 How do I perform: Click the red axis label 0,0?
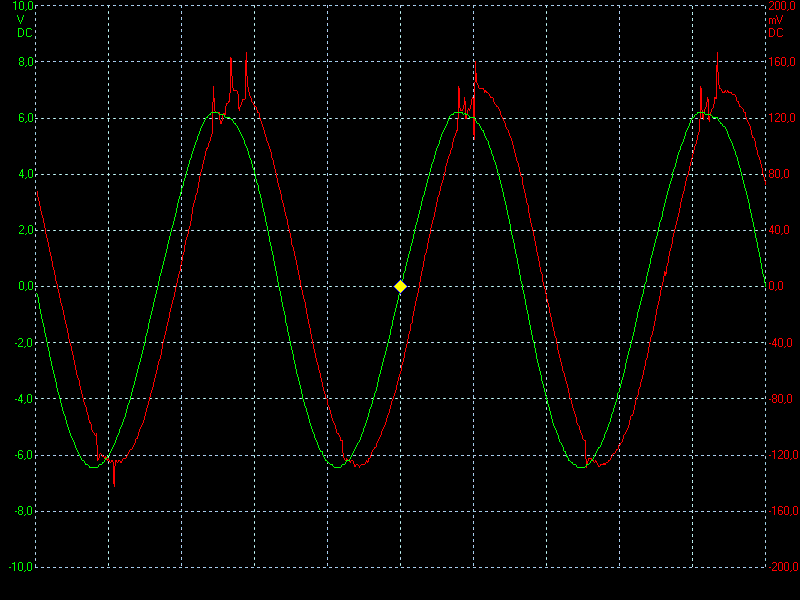click(x=776, y=286)
